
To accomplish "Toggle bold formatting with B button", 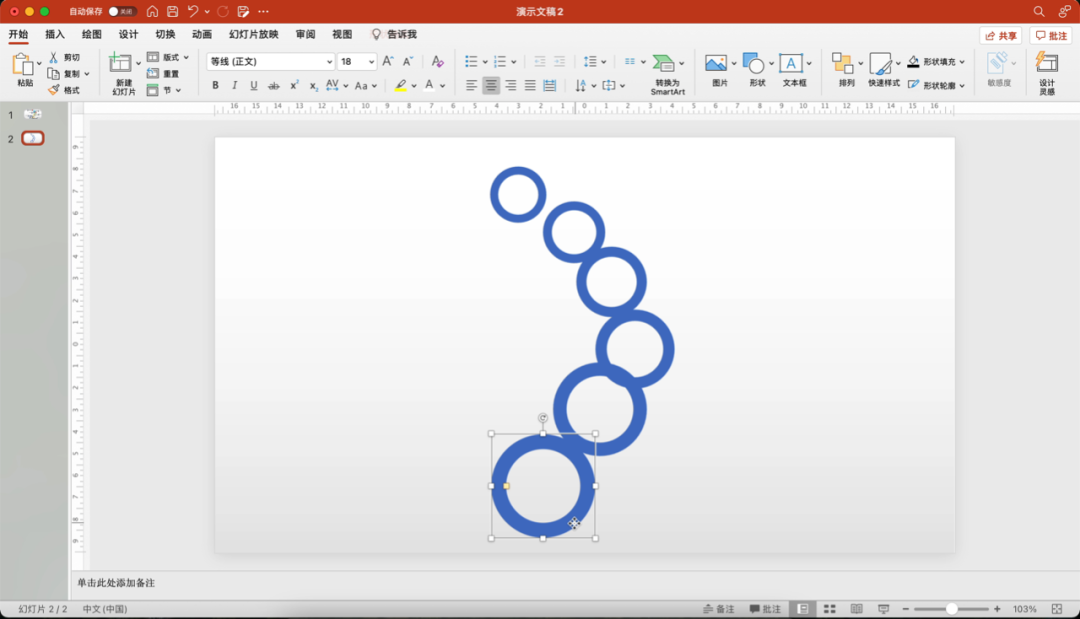I will (215, 86).
